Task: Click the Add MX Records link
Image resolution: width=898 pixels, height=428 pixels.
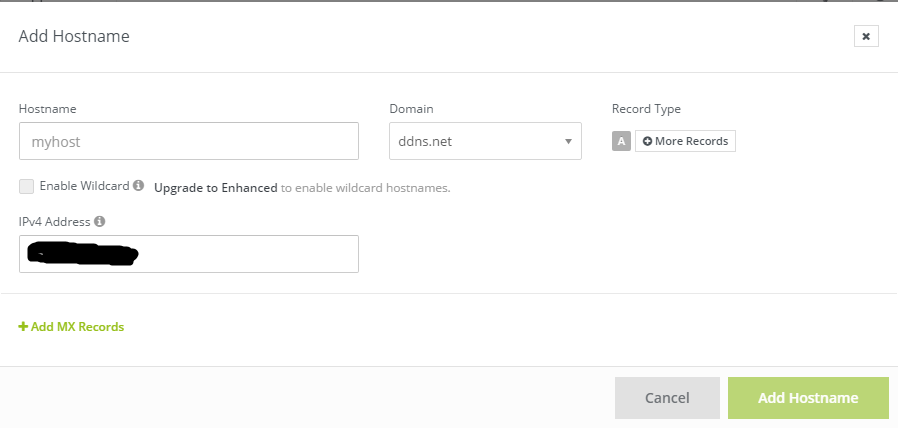Action: point(77,327)
